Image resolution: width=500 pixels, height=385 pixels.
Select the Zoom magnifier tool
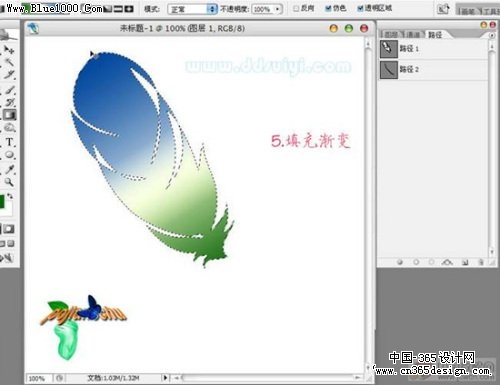pyautogui.click(x=9, y=182)
